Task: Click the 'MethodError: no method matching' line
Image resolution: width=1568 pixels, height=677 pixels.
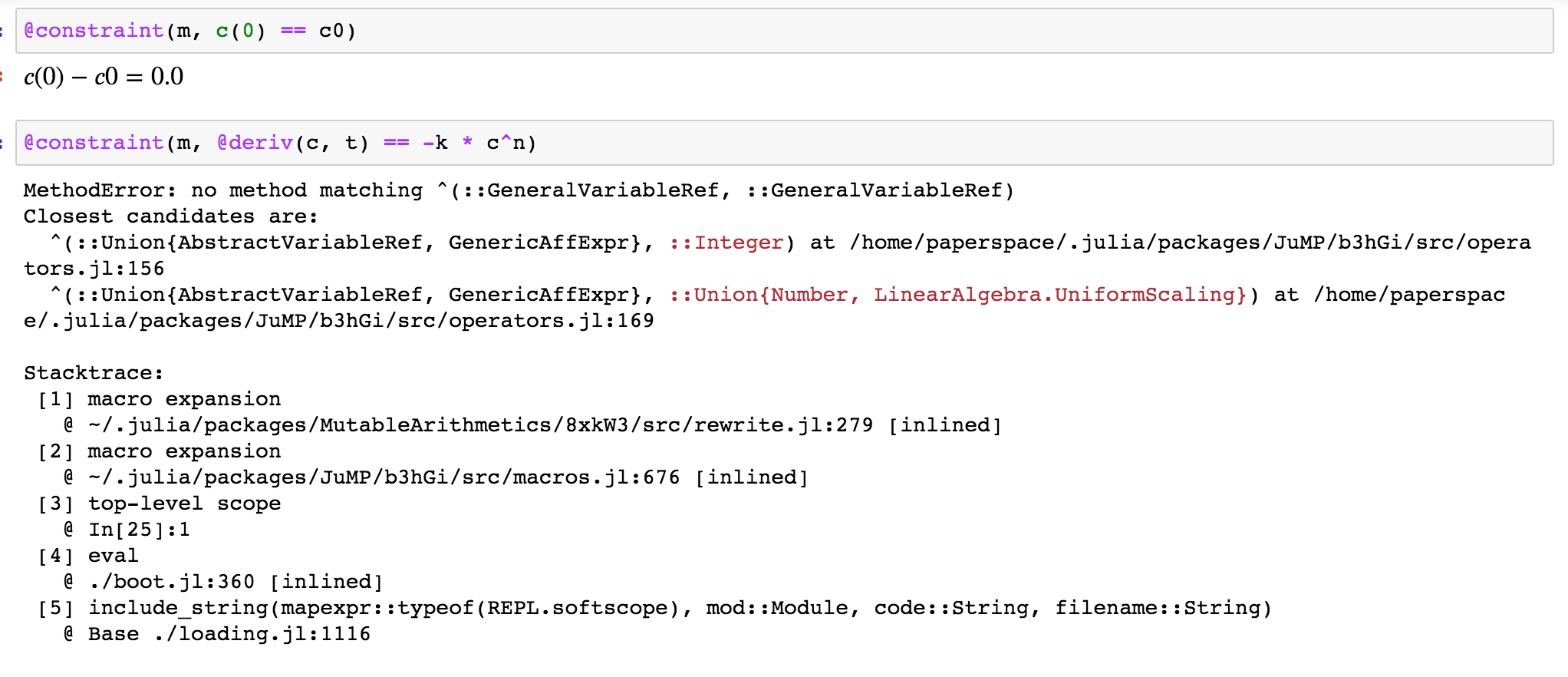Action: click(x=519, y=190)
